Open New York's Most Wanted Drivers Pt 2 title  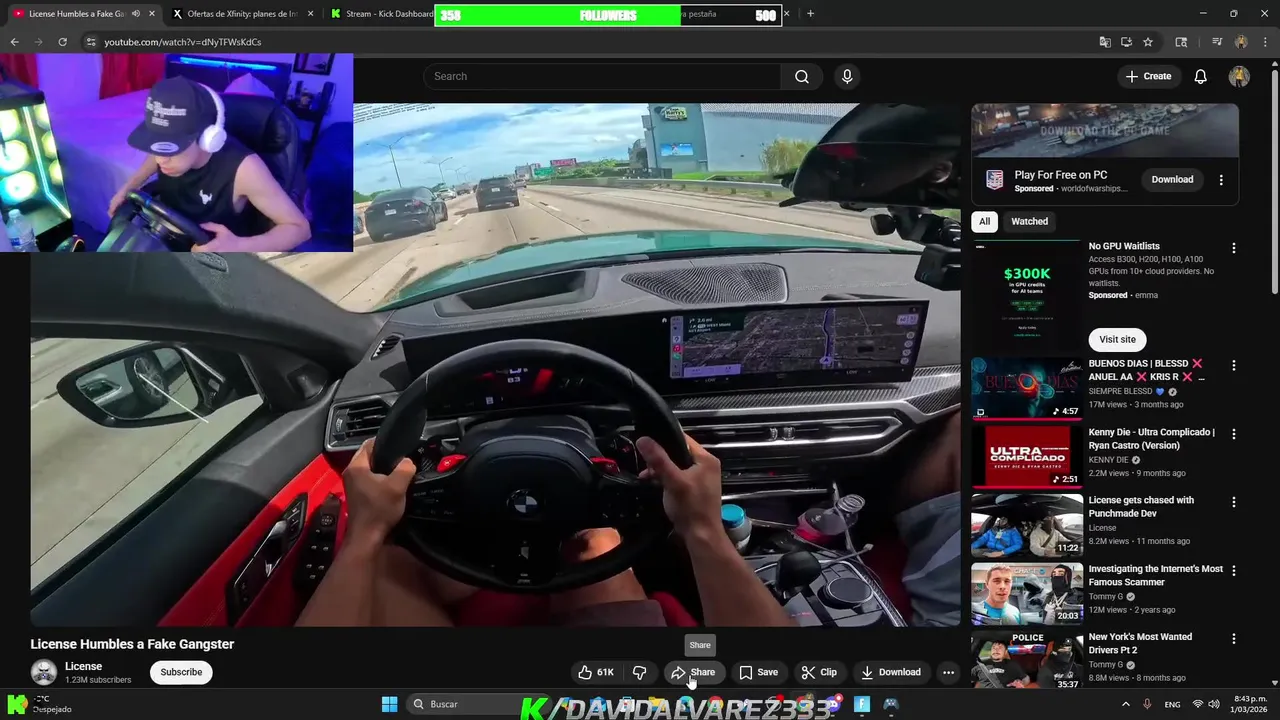(1140, 643)
